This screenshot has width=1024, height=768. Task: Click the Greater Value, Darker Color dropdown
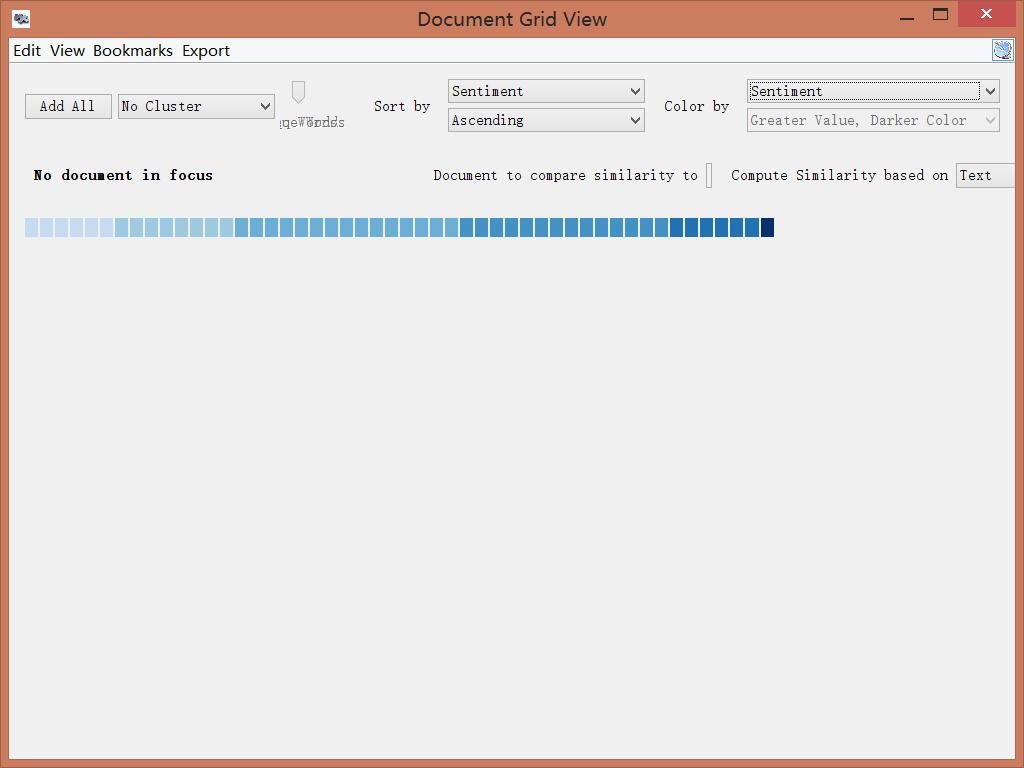click(872, 120)
